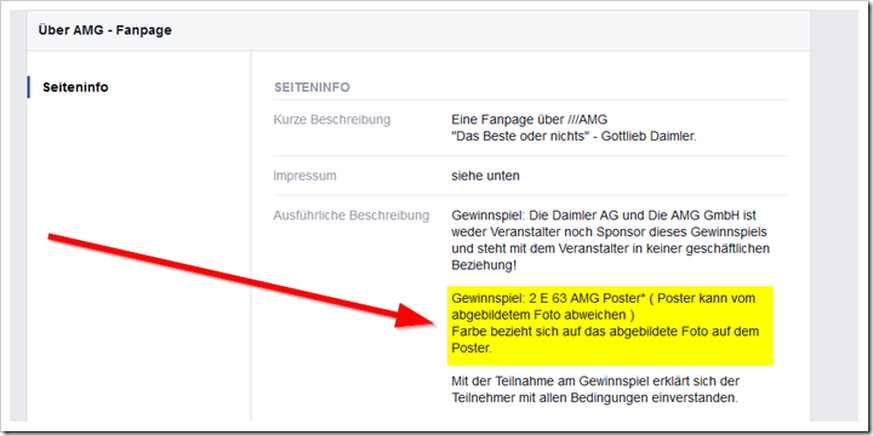
Task: Click the paragraph 'Mit der Teilnahme am Gewinnspiel'
Action: point(596,390)
